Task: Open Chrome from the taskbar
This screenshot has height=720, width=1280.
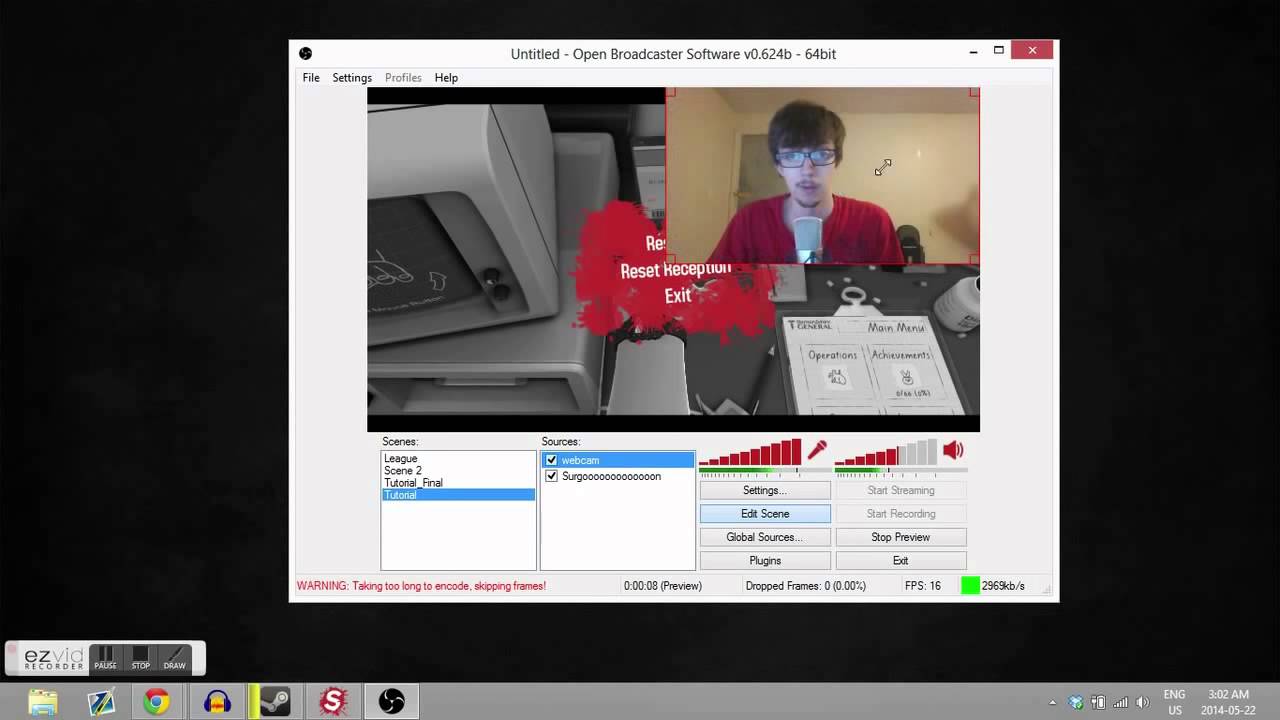Action: [x=156, y=702]
